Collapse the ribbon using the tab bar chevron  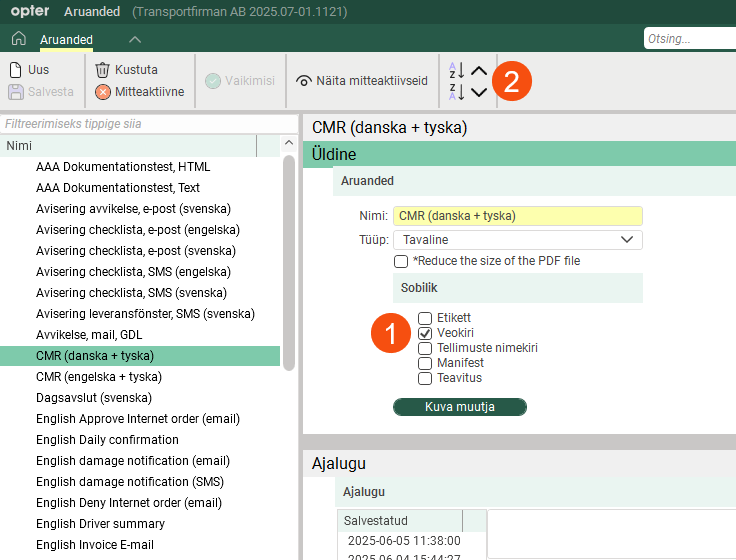point(135,39)
